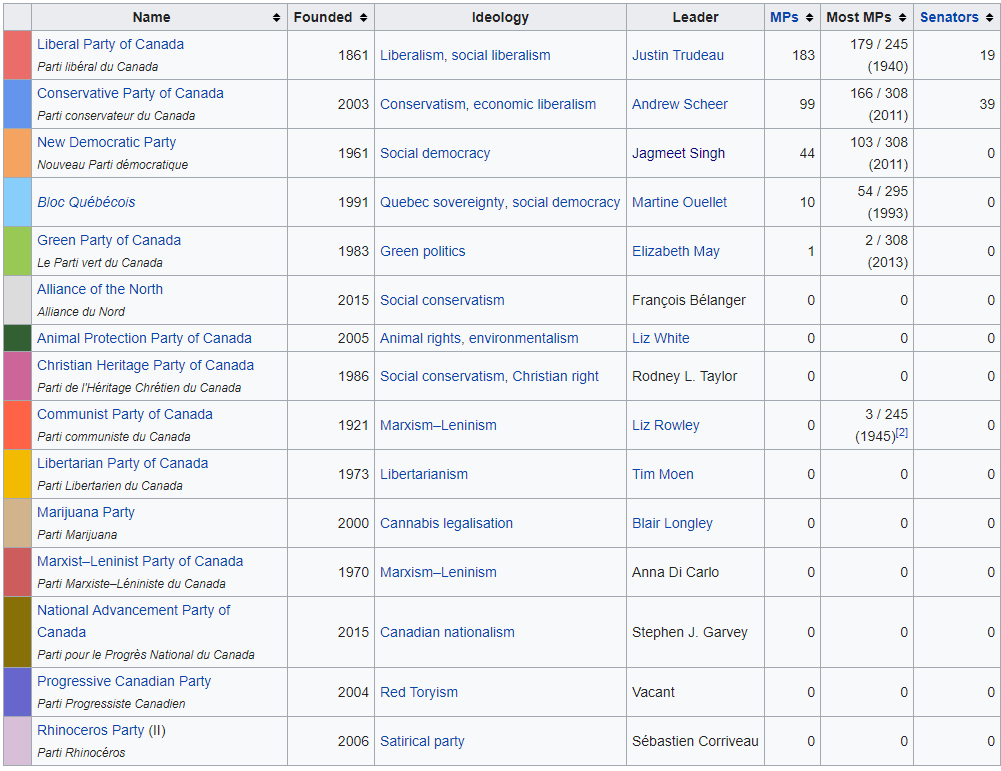Open Libertarian Party of Canada link
The width and height of the screenshot is (1001, 771).
coord(123,464)
